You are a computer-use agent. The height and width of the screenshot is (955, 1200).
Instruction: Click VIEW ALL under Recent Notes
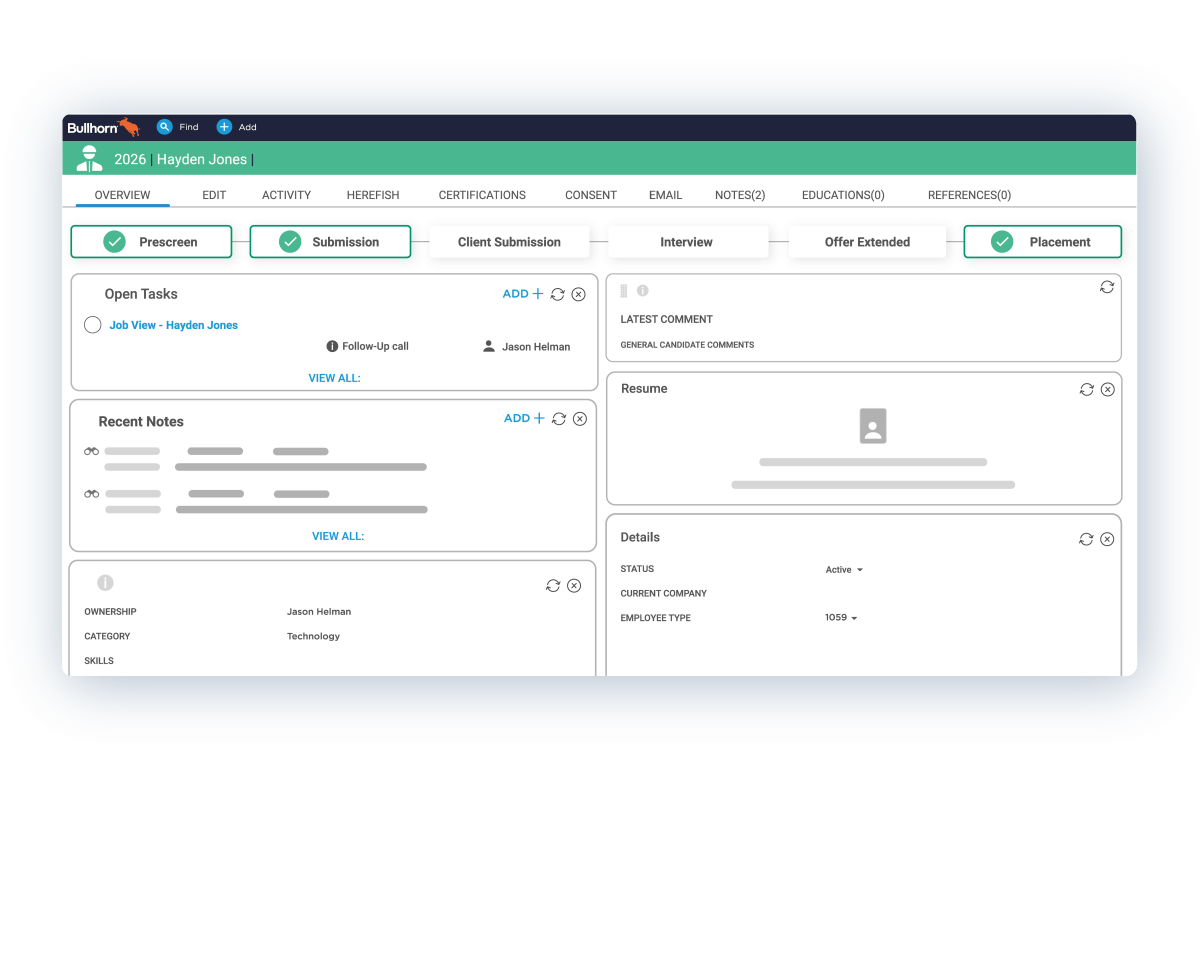point(338,536)
